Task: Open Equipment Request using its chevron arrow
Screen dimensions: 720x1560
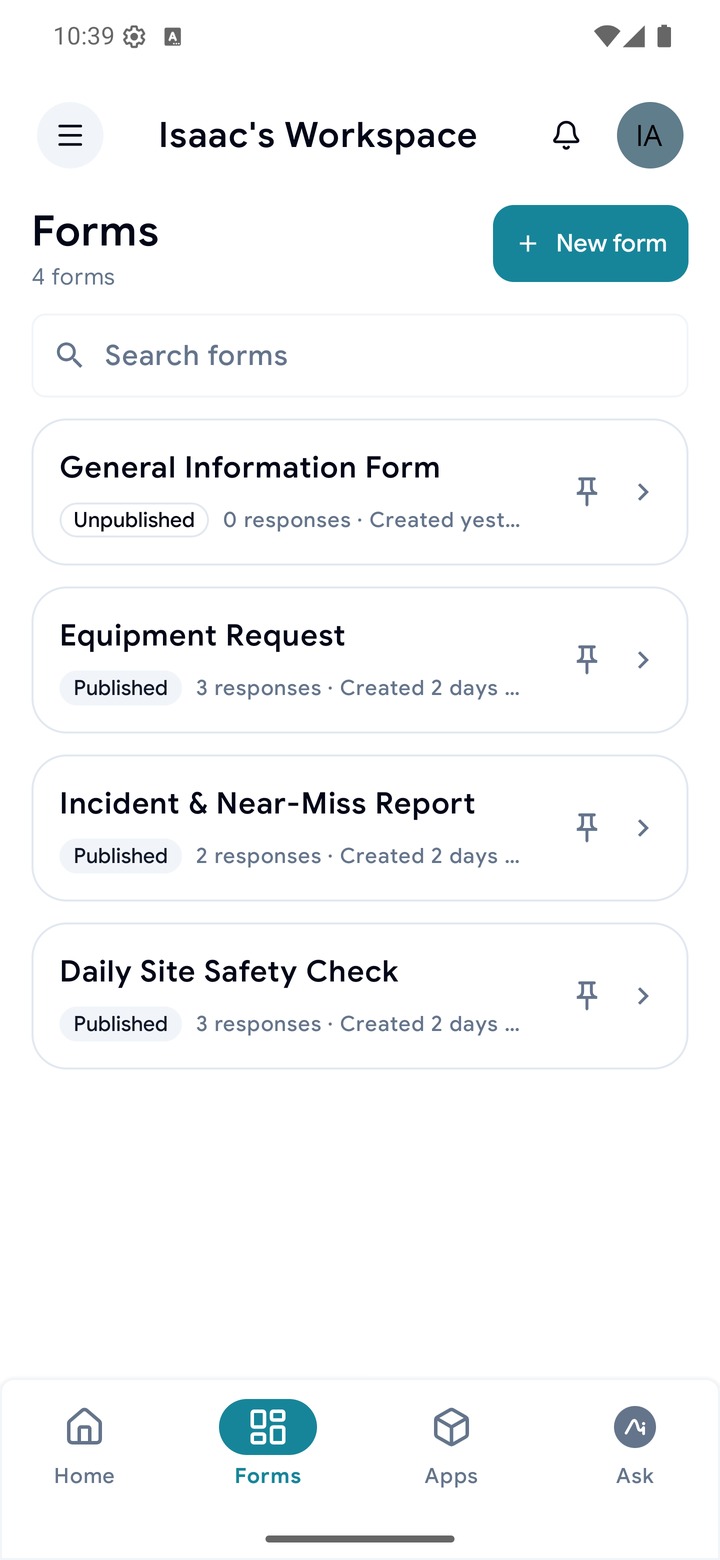Action: tap(643, 659)
